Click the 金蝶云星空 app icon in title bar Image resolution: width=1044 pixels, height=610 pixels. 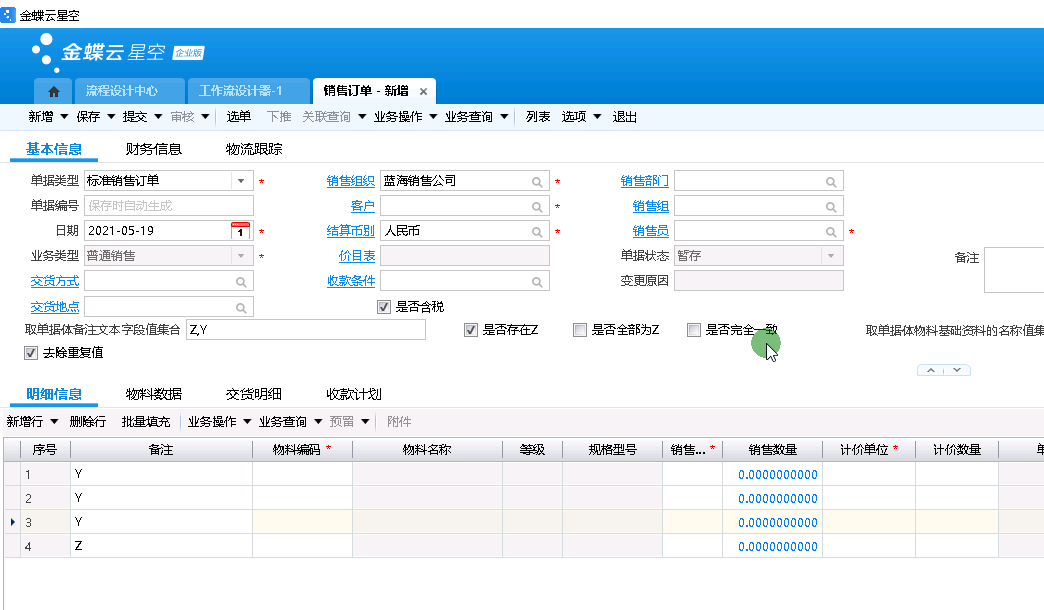pos(8,14)
